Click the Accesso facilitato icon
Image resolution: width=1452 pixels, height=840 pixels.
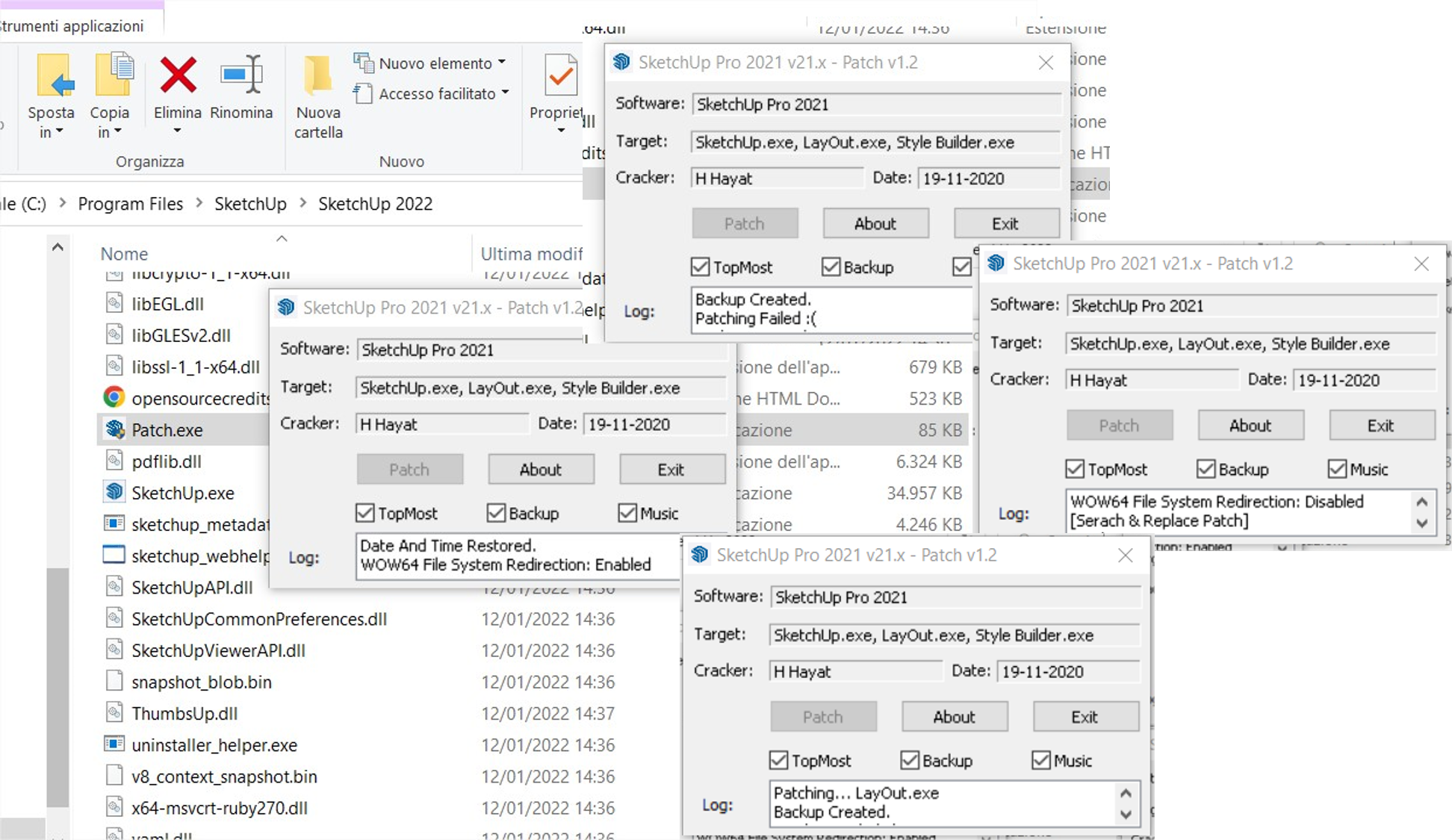363,94
